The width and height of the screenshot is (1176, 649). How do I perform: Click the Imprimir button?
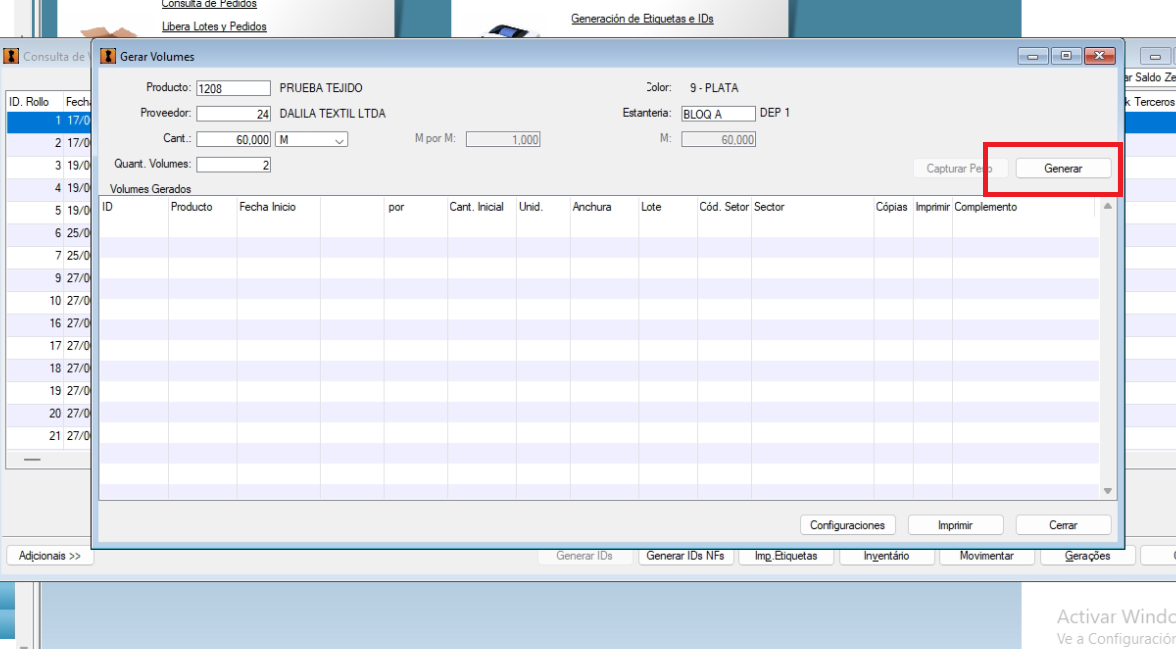point(955,525)
